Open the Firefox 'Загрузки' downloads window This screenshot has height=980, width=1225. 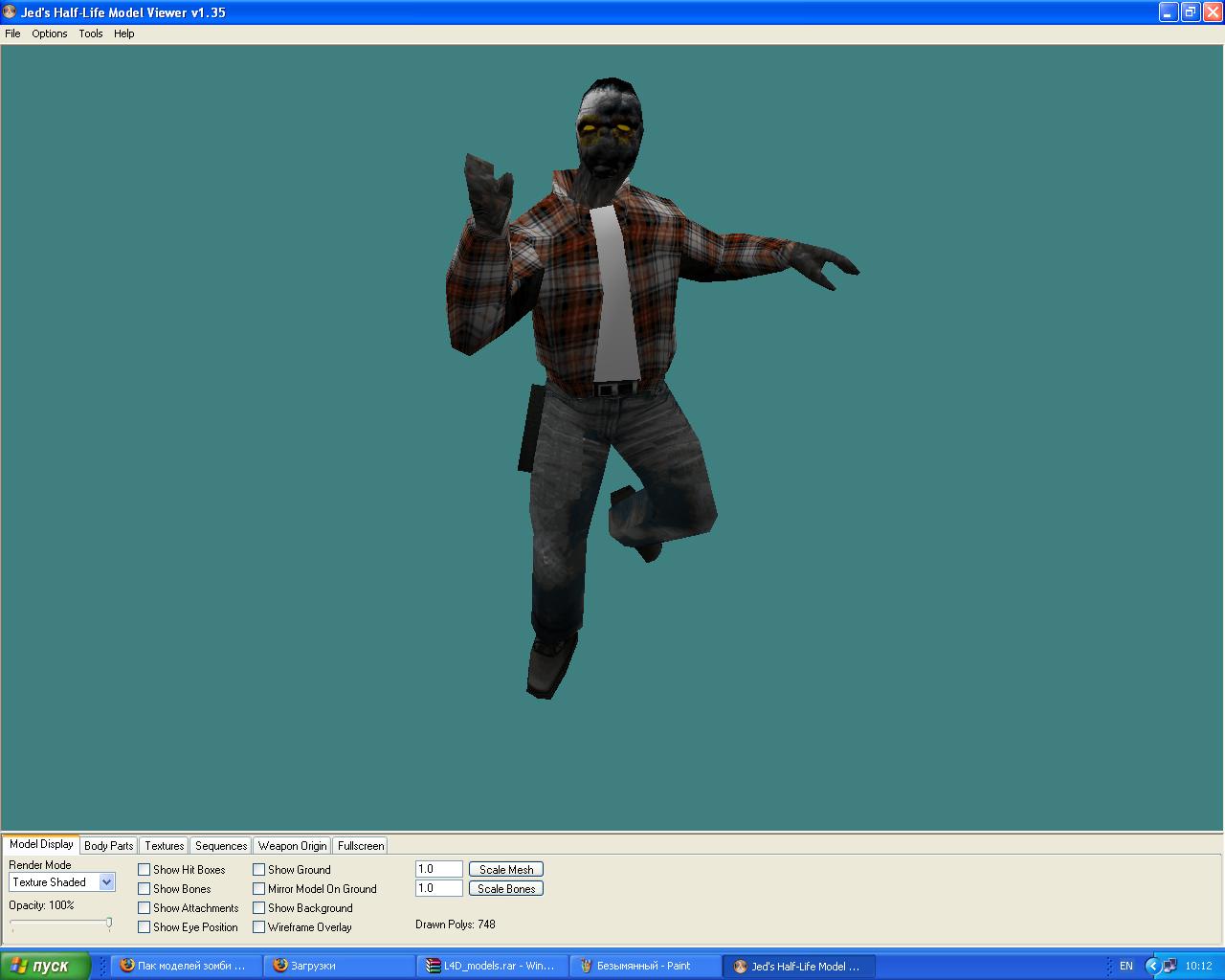click(340, 967)
